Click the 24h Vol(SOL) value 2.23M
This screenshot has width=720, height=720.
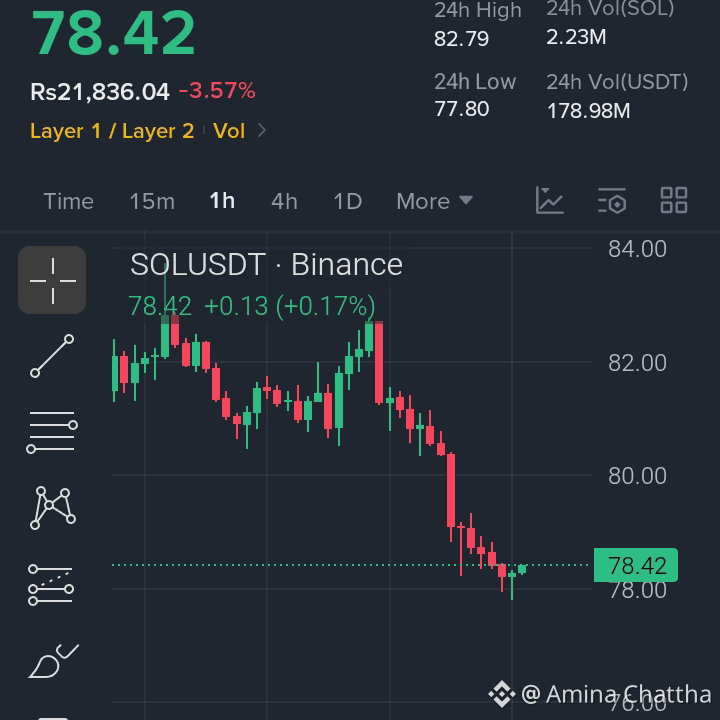tap(576, 37)
